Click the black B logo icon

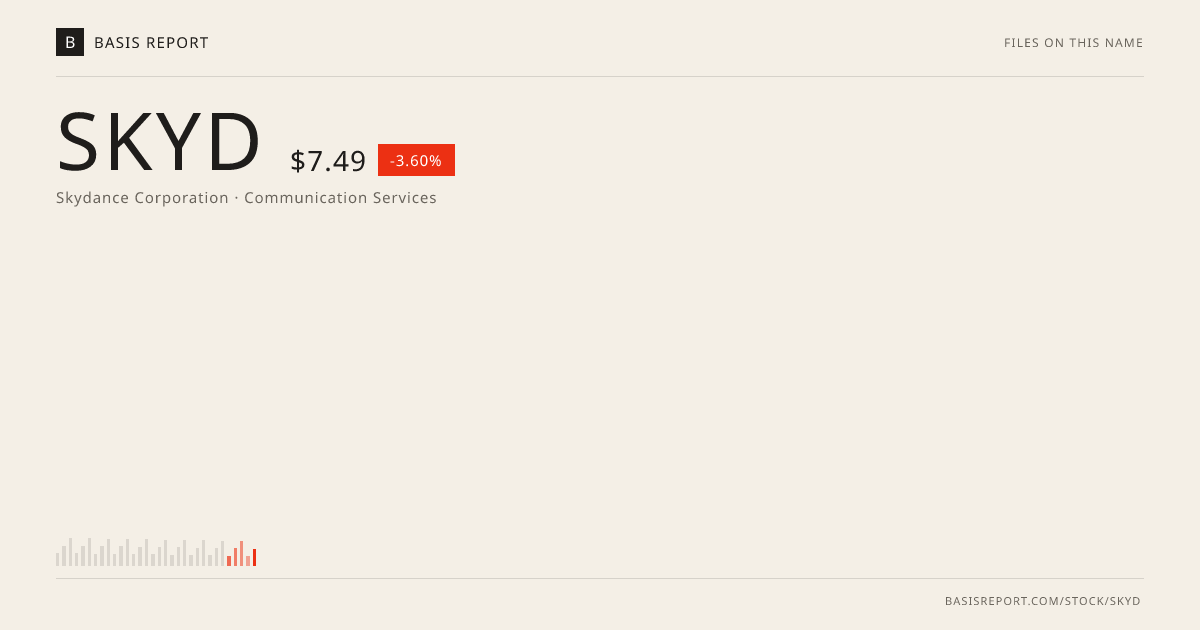[x=70, y=42]
